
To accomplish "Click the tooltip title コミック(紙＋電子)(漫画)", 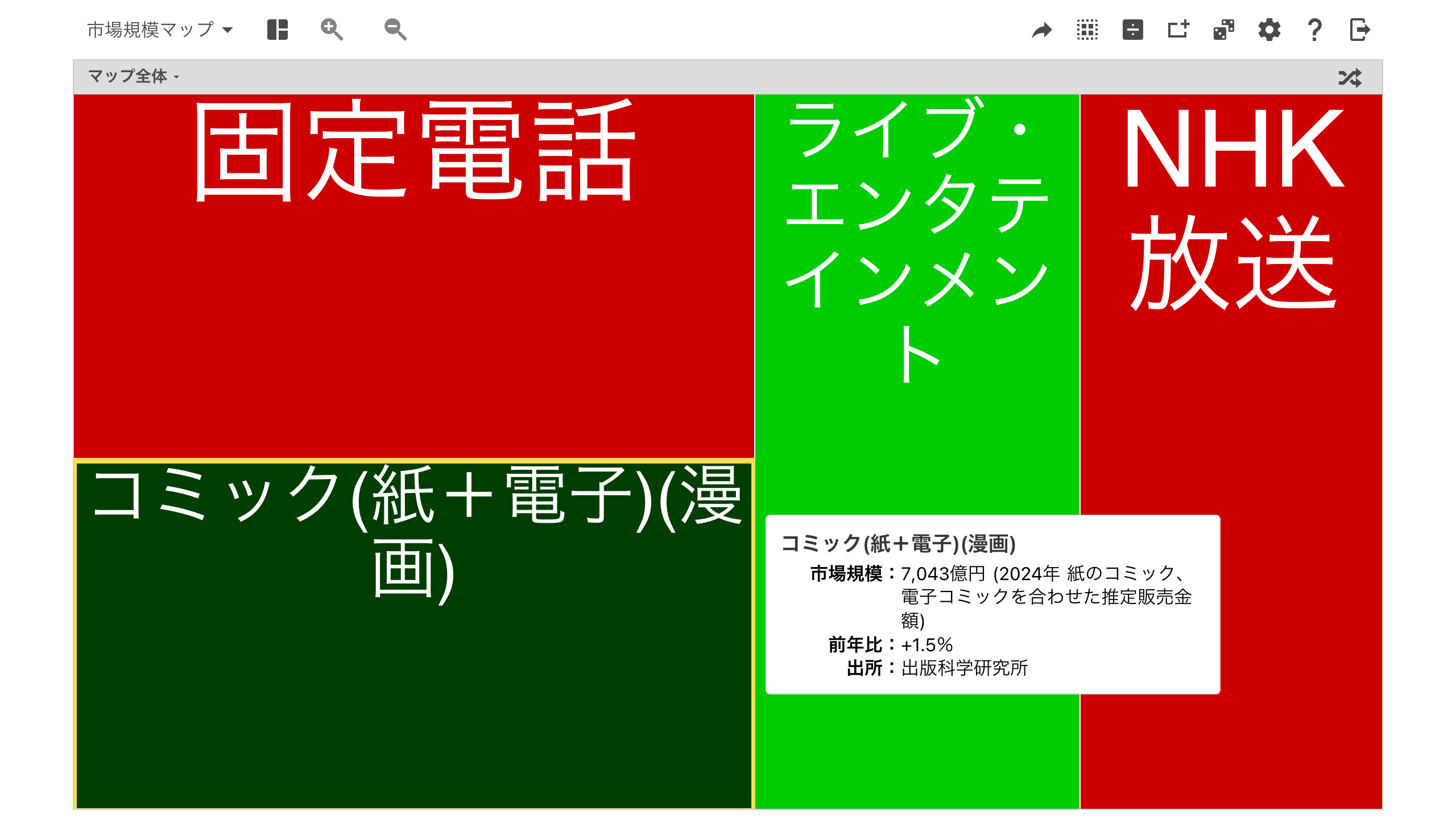I will pyautogui.click(x=899, y=544).
